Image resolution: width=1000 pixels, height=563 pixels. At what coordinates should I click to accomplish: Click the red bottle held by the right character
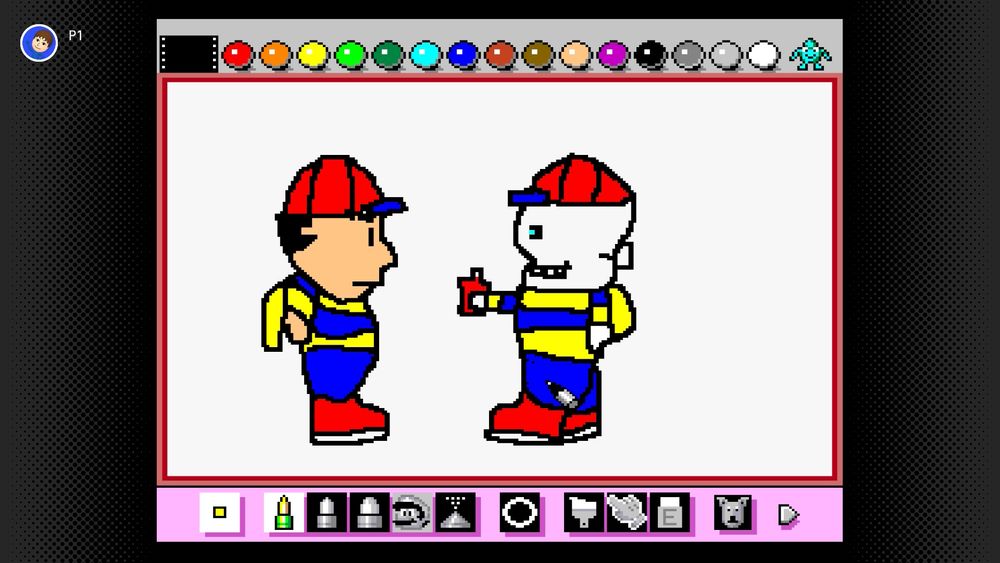coord(473,292)
